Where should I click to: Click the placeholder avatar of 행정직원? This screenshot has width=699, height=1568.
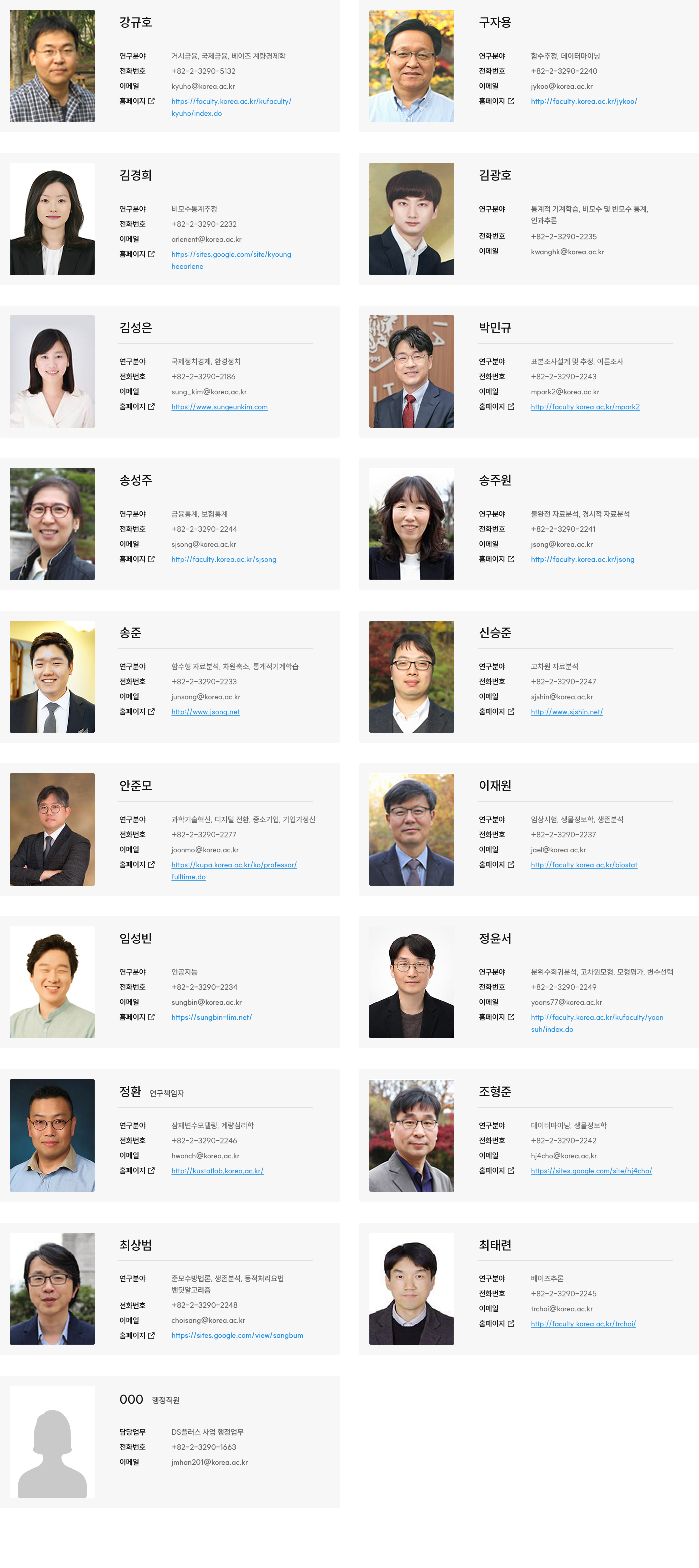pyautogui.click(x=52, y=1442)
